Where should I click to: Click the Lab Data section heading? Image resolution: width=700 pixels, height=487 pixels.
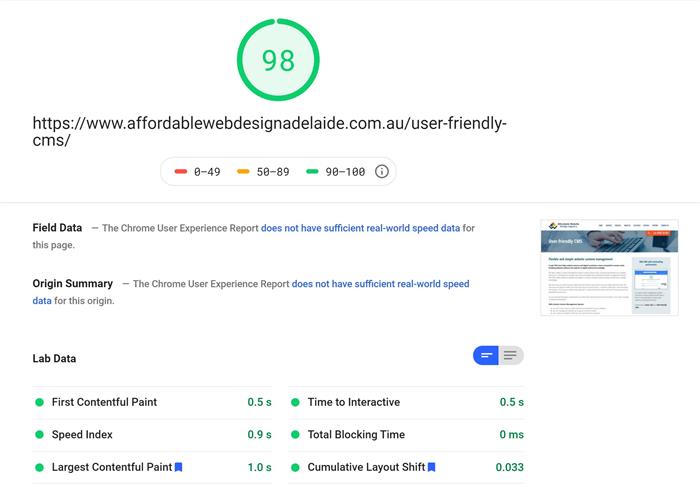coord(54,358)
